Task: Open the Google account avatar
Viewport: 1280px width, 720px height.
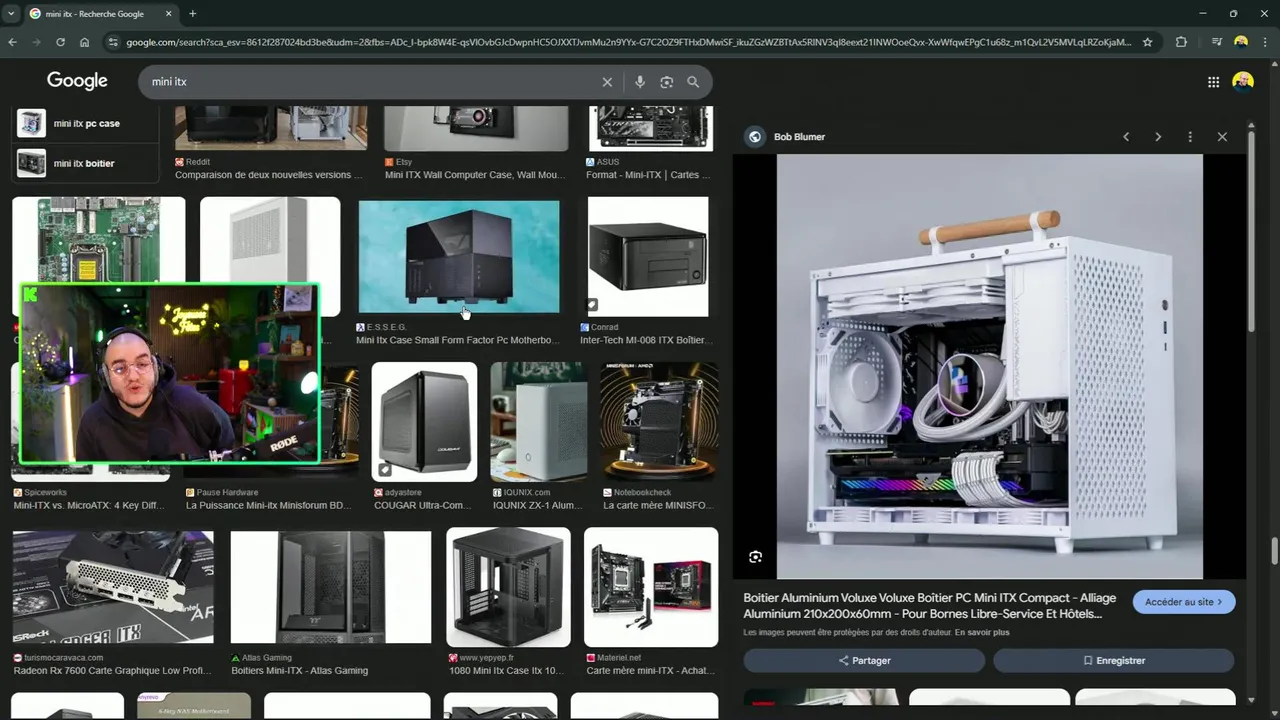Action: click(1243, 82)
